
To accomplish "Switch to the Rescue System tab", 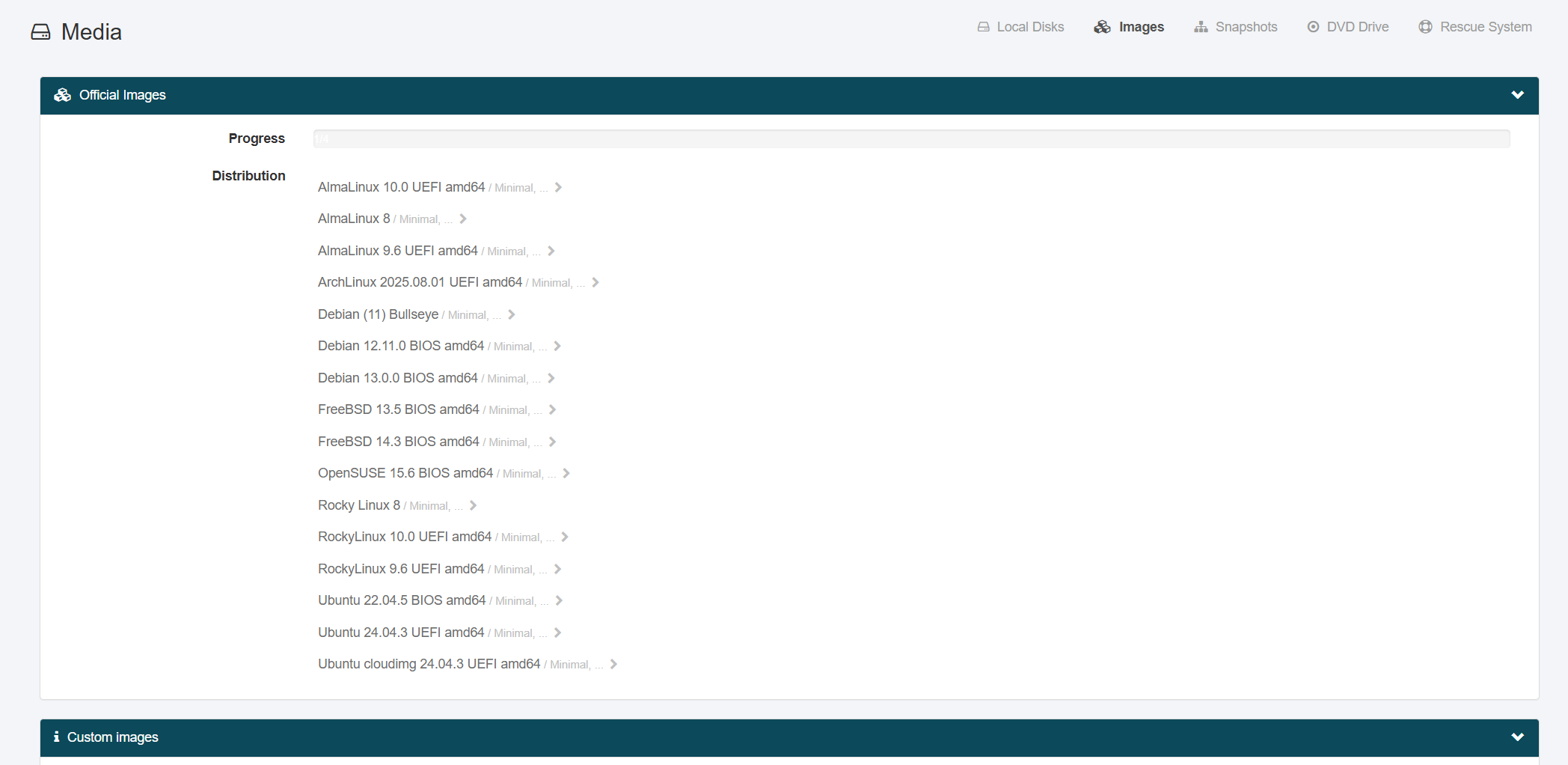I will click(1475, 27).
